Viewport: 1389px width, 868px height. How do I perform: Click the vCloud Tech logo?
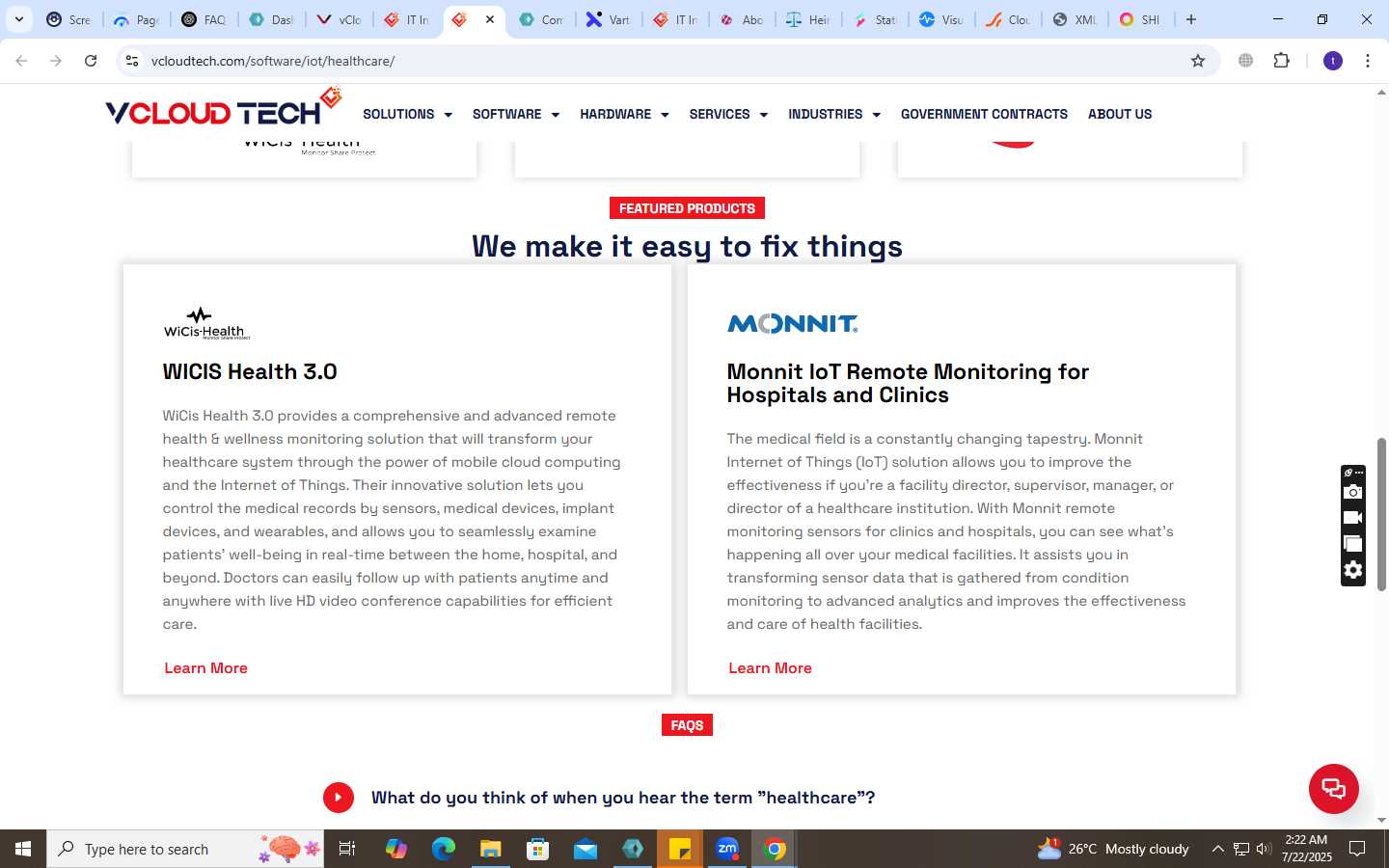[x=224, y=108]
